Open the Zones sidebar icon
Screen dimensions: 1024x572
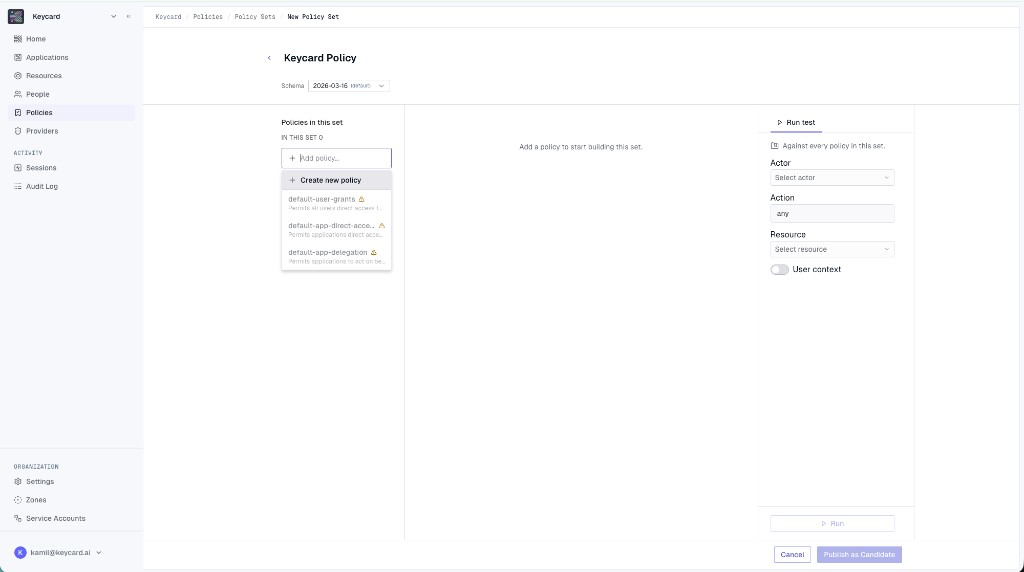click(x=18, y=500)
